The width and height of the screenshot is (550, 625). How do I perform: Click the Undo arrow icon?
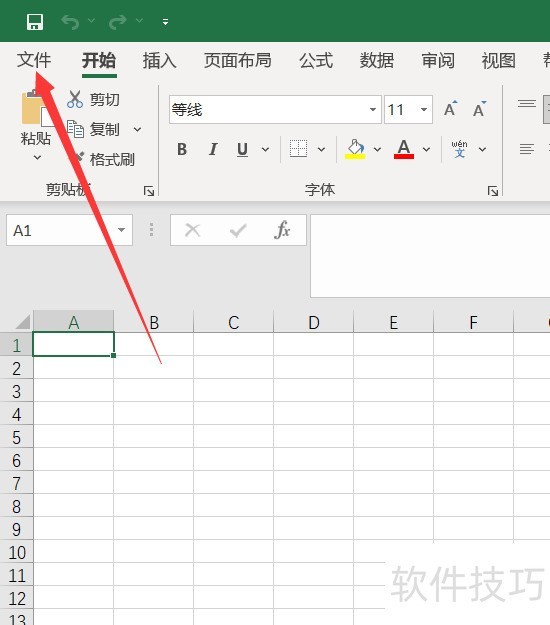click(70, 22)
